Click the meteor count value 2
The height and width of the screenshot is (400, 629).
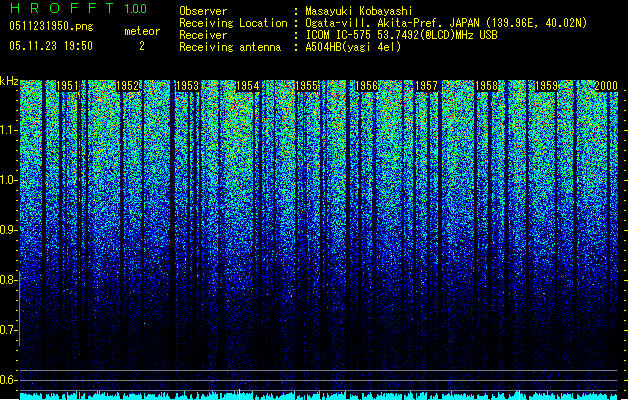pyautogui.click(x=142, y=46)
